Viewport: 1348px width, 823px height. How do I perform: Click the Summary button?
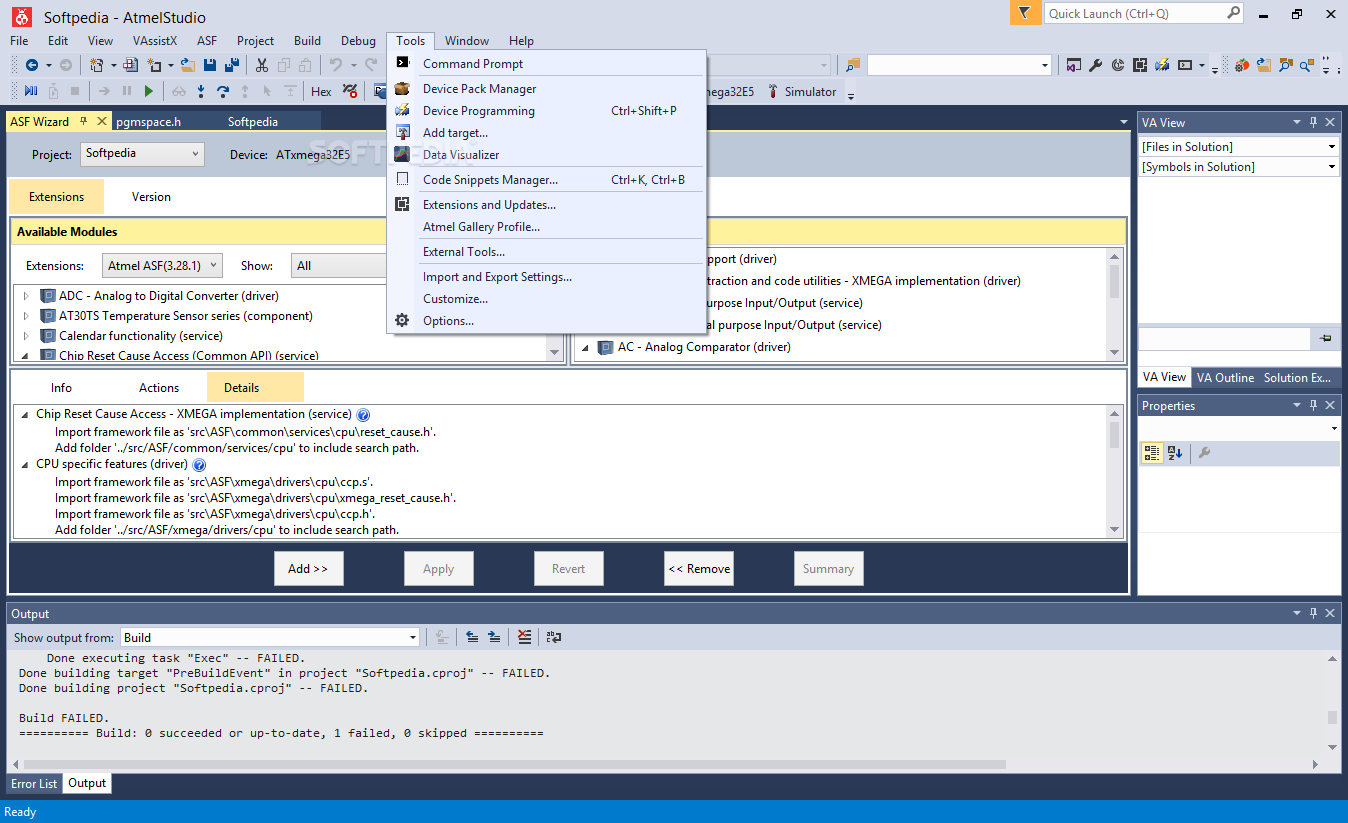click(828, 569)
